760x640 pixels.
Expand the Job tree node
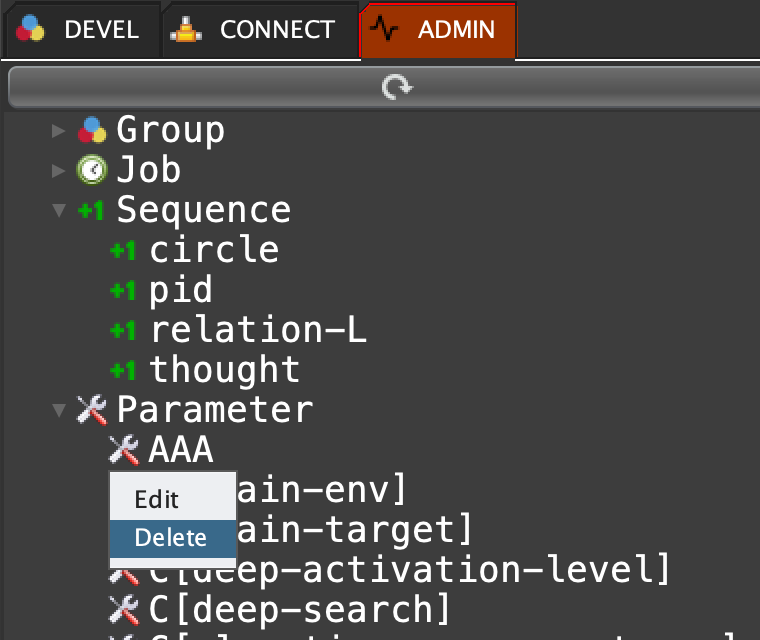click(x=60, y=170)
